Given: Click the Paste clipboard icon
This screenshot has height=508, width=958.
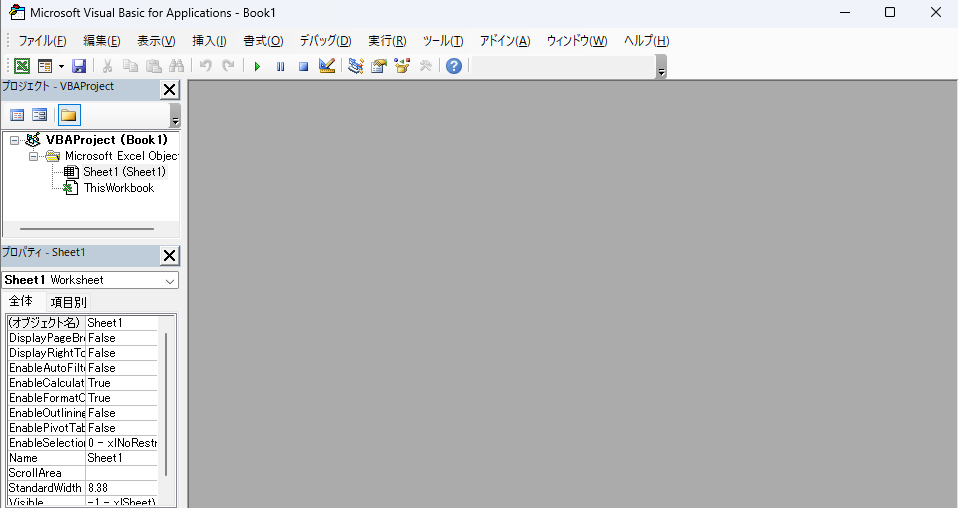Looking at the screenshot, I should click(x=153, y=65).
